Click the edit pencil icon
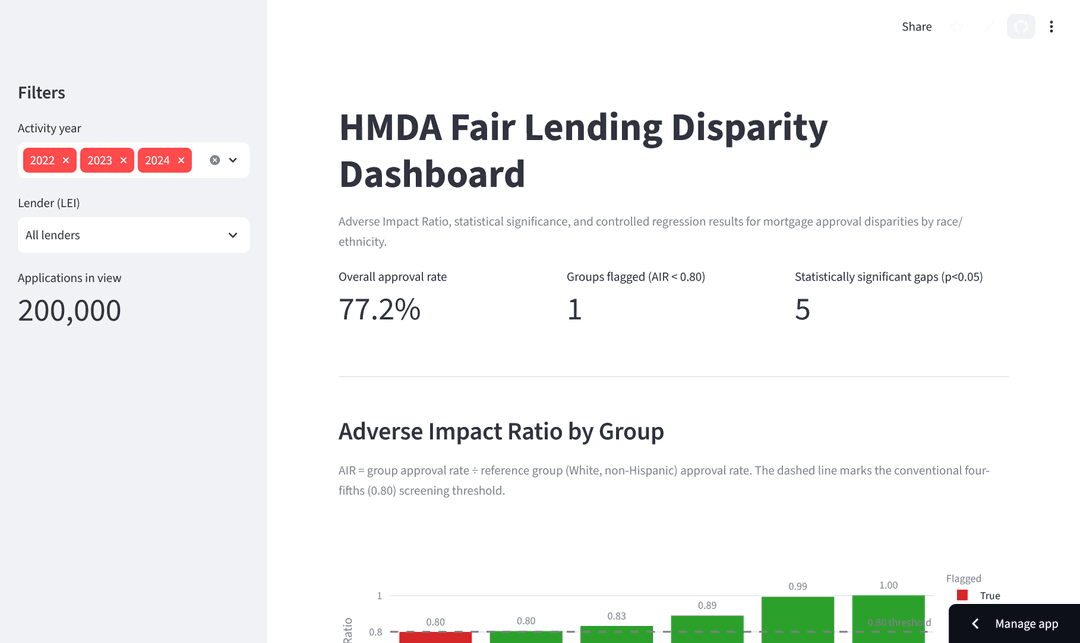Viewport: 1080px width, 643px height. 989,27
